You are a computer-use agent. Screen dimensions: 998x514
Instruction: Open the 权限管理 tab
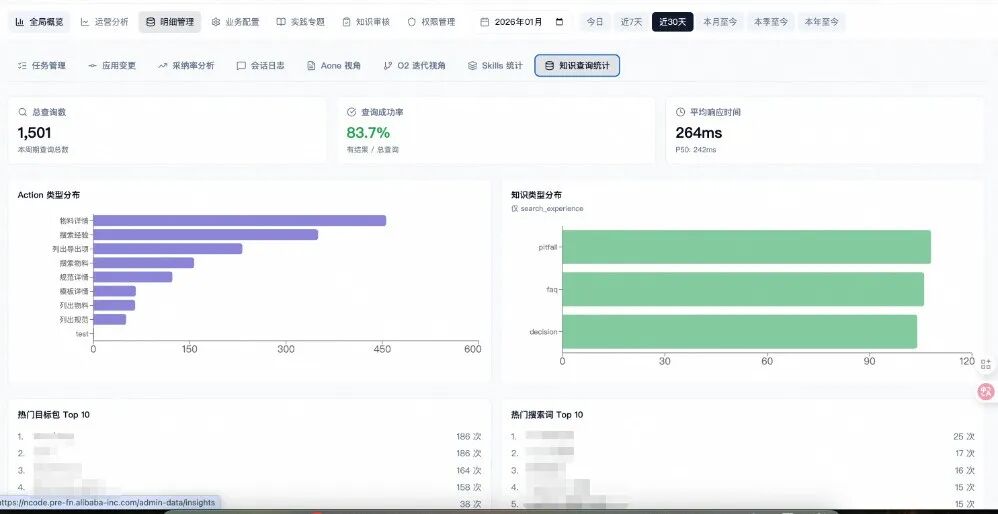click(431, 22)
